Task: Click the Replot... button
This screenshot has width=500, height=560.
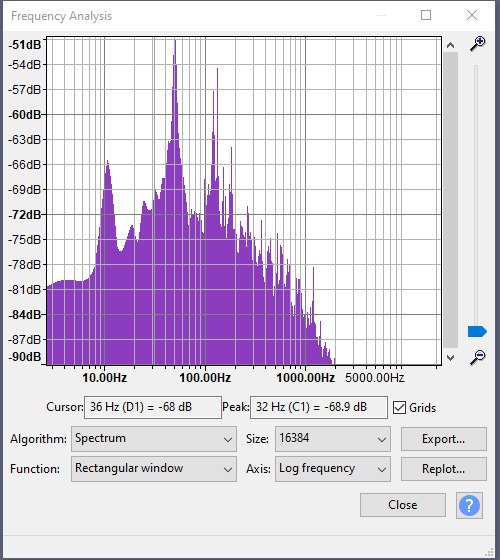Action: pyautogui.click(x=444, y=469)
